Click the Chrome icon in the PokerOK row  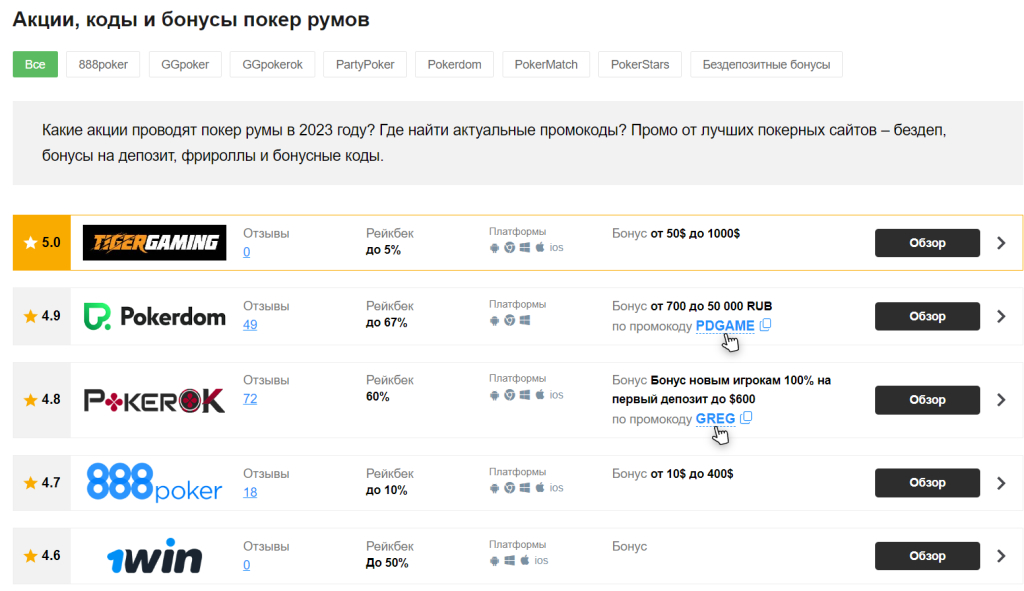(x=509, y=395)
